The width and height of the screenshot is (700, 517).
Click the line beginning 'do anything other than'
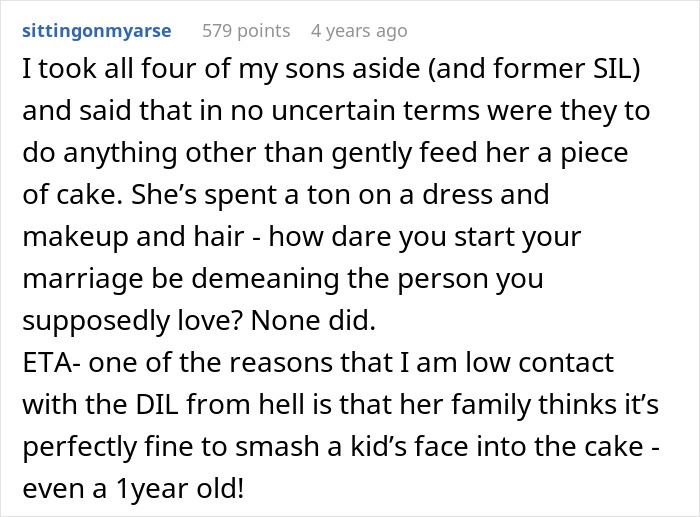[x=325, y=153]
